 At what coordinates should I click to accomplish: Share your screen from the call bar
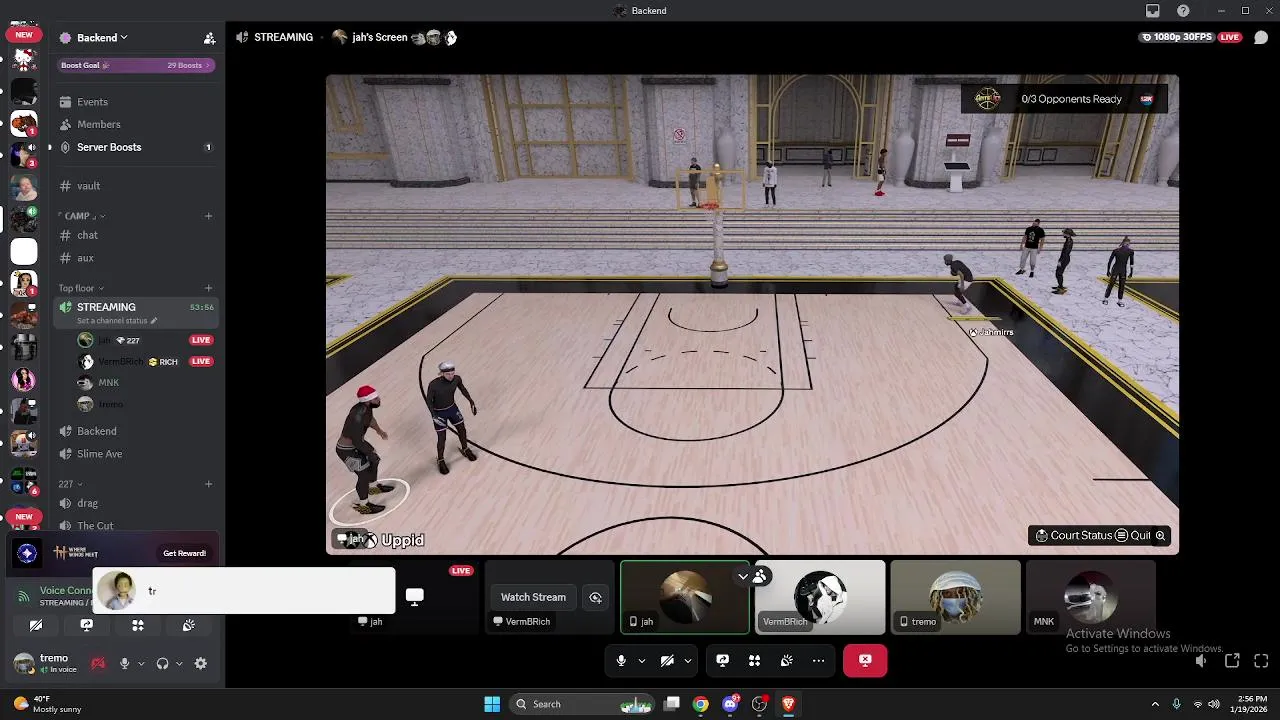pos(722,660)
